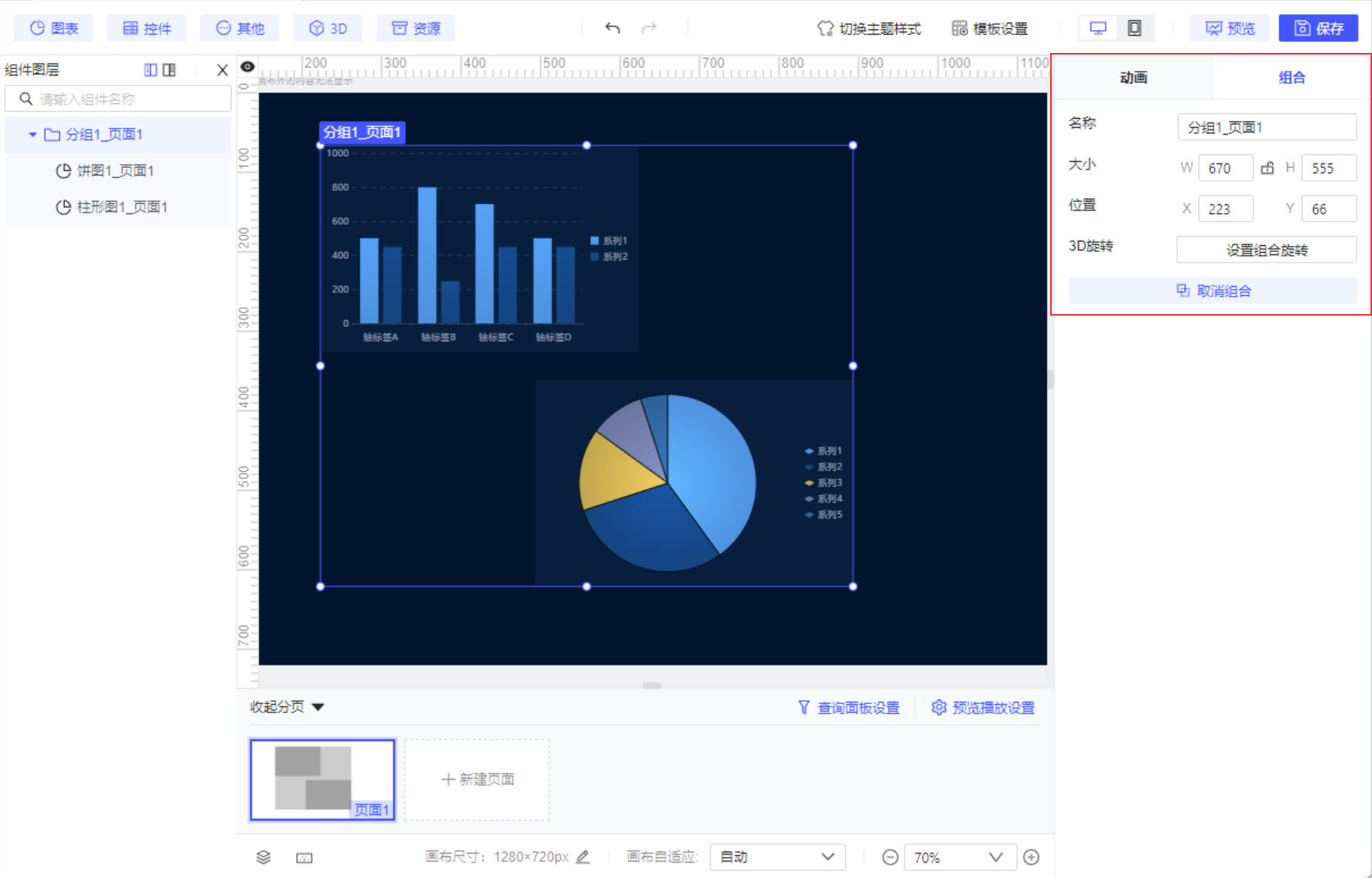Open the 3D components menu

click(x=328, y=28)
